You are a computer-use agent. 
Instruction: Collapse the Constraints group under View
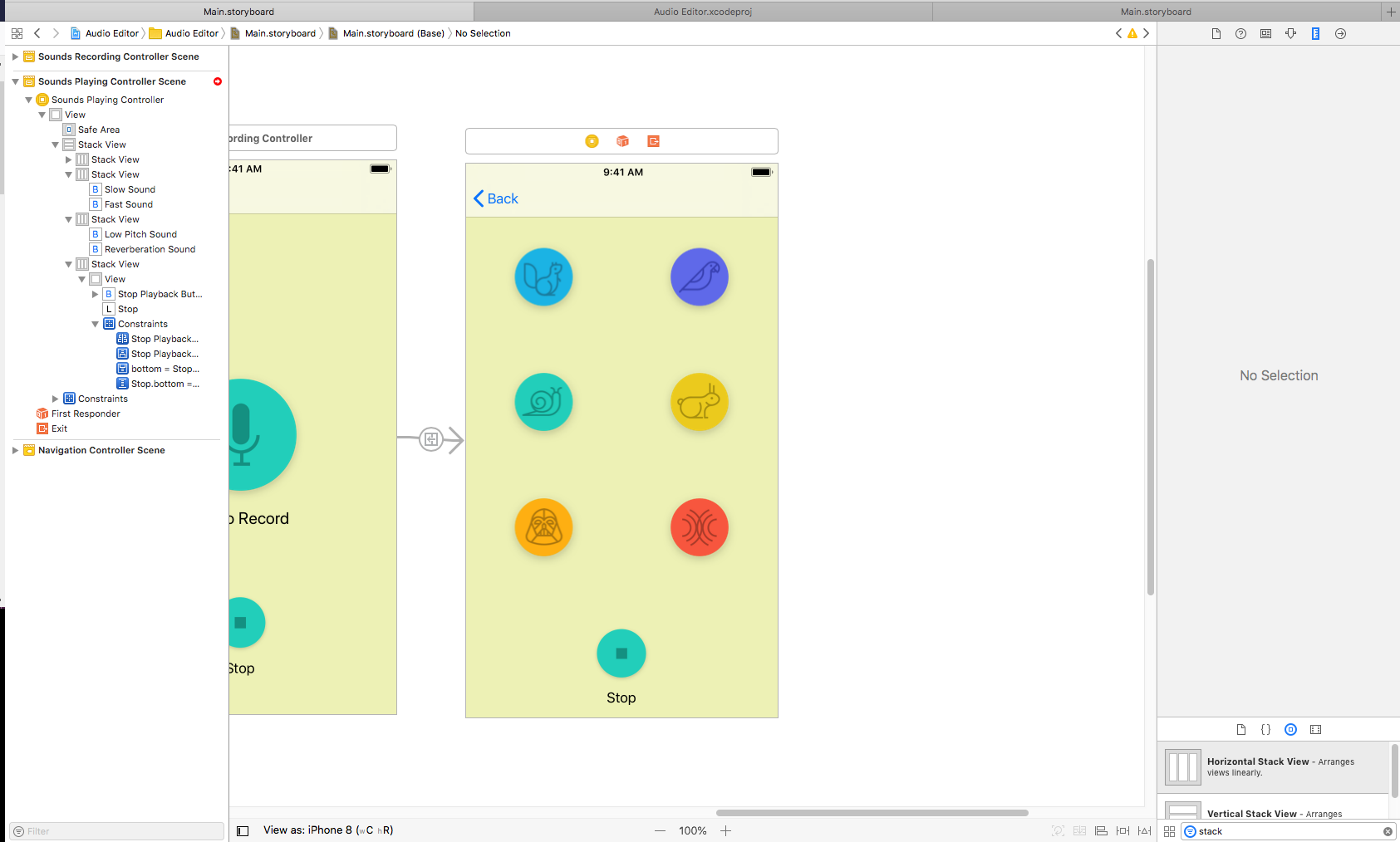pyautogui.click(x=95, y=325)
